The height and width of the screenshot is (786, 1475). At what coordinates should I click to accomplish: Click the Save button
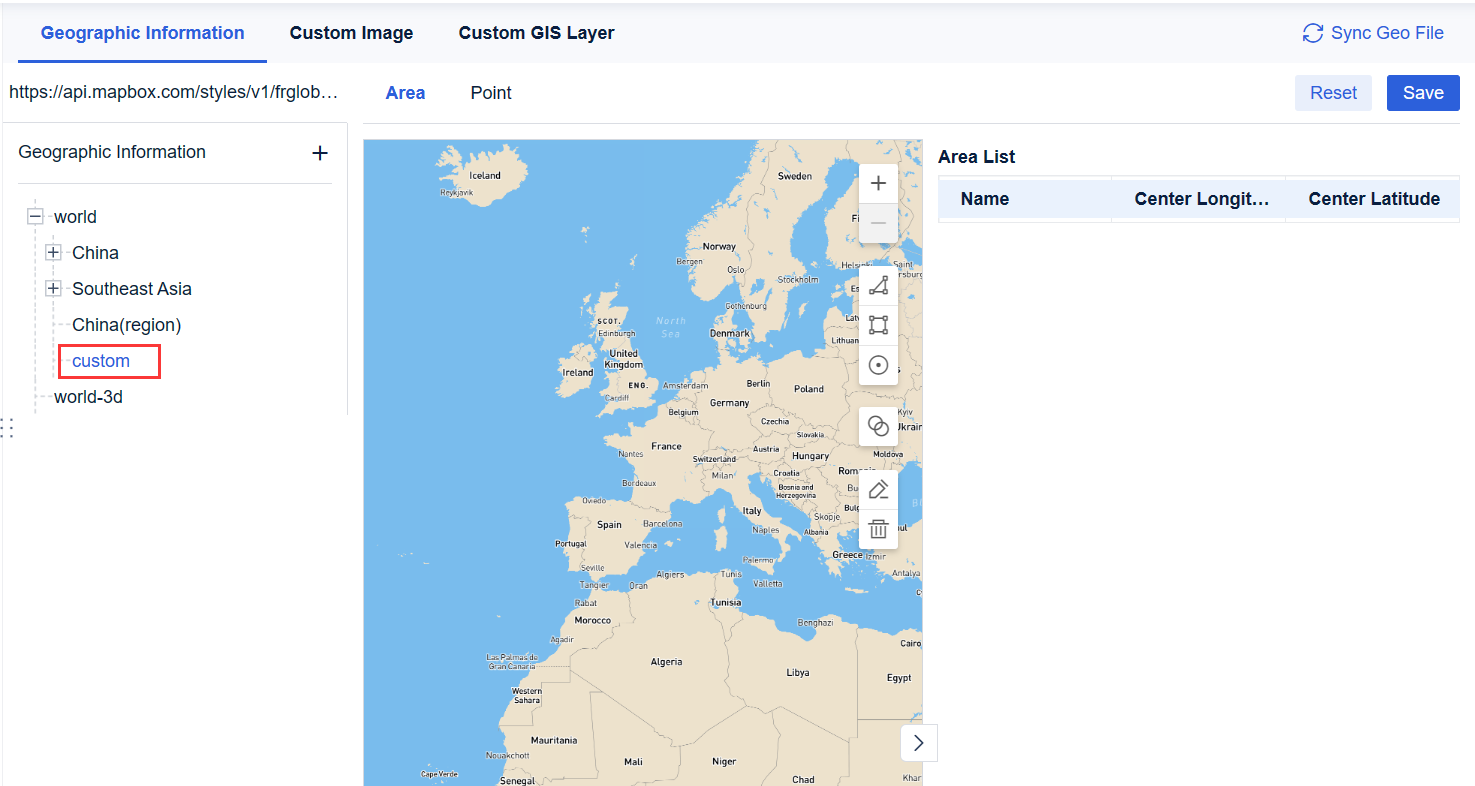coord(1422,92)
